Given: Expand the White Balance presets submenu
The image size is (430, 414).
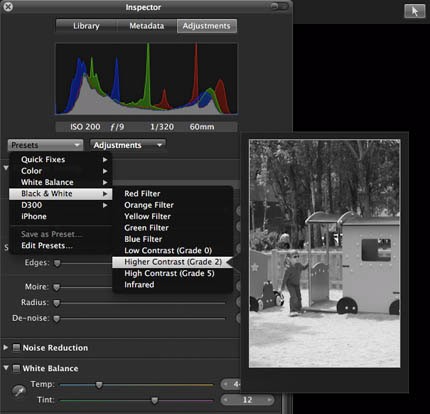Looking at the screenshot, I should 61,182.
